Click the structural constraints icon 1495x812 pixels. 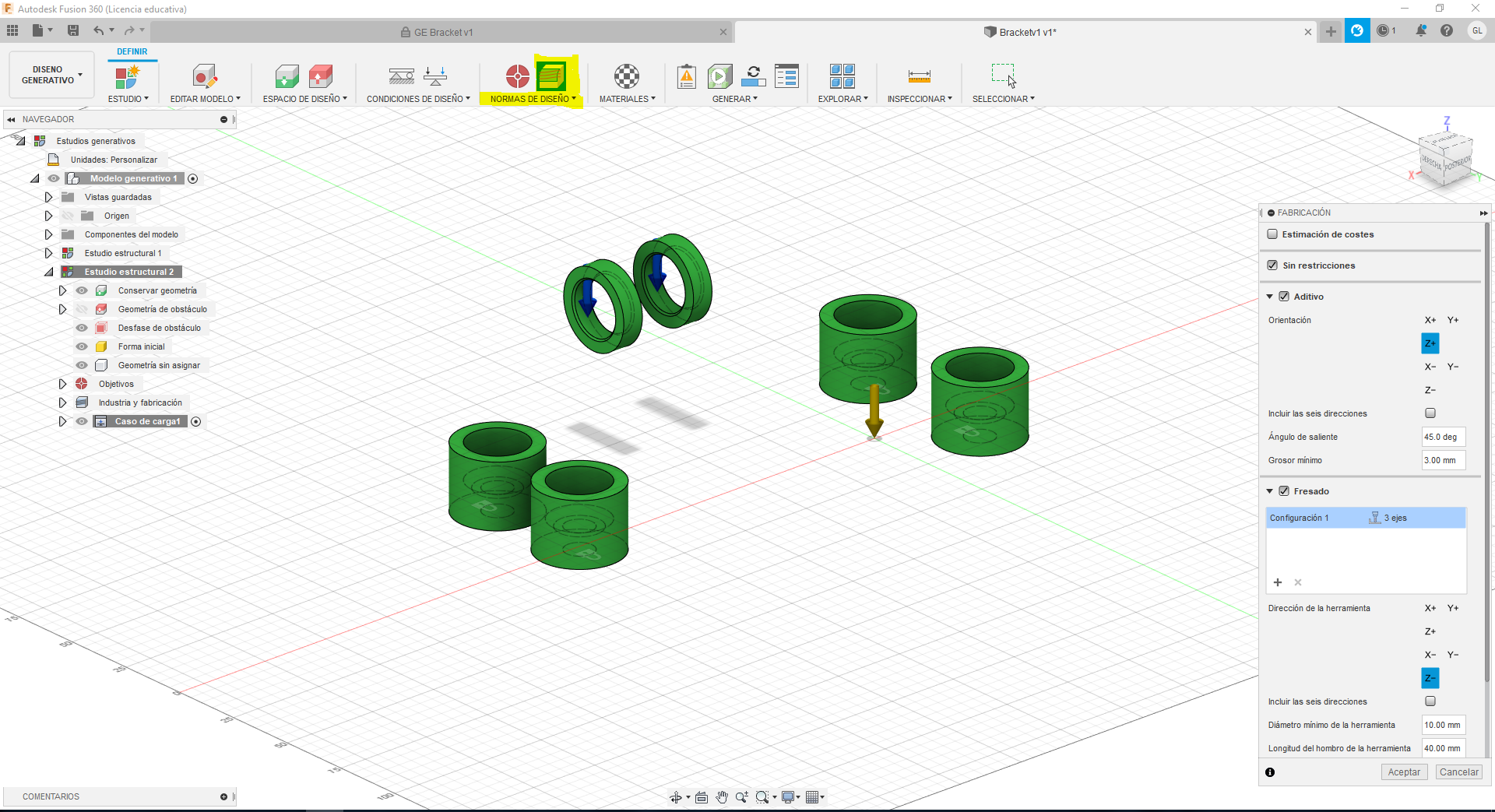(x=402, y=76)
